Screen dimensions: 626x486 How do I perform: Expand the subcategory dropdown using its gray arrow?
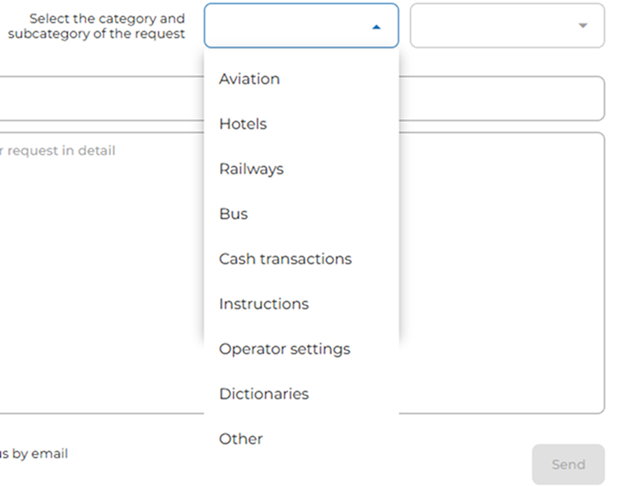(583, 26)
